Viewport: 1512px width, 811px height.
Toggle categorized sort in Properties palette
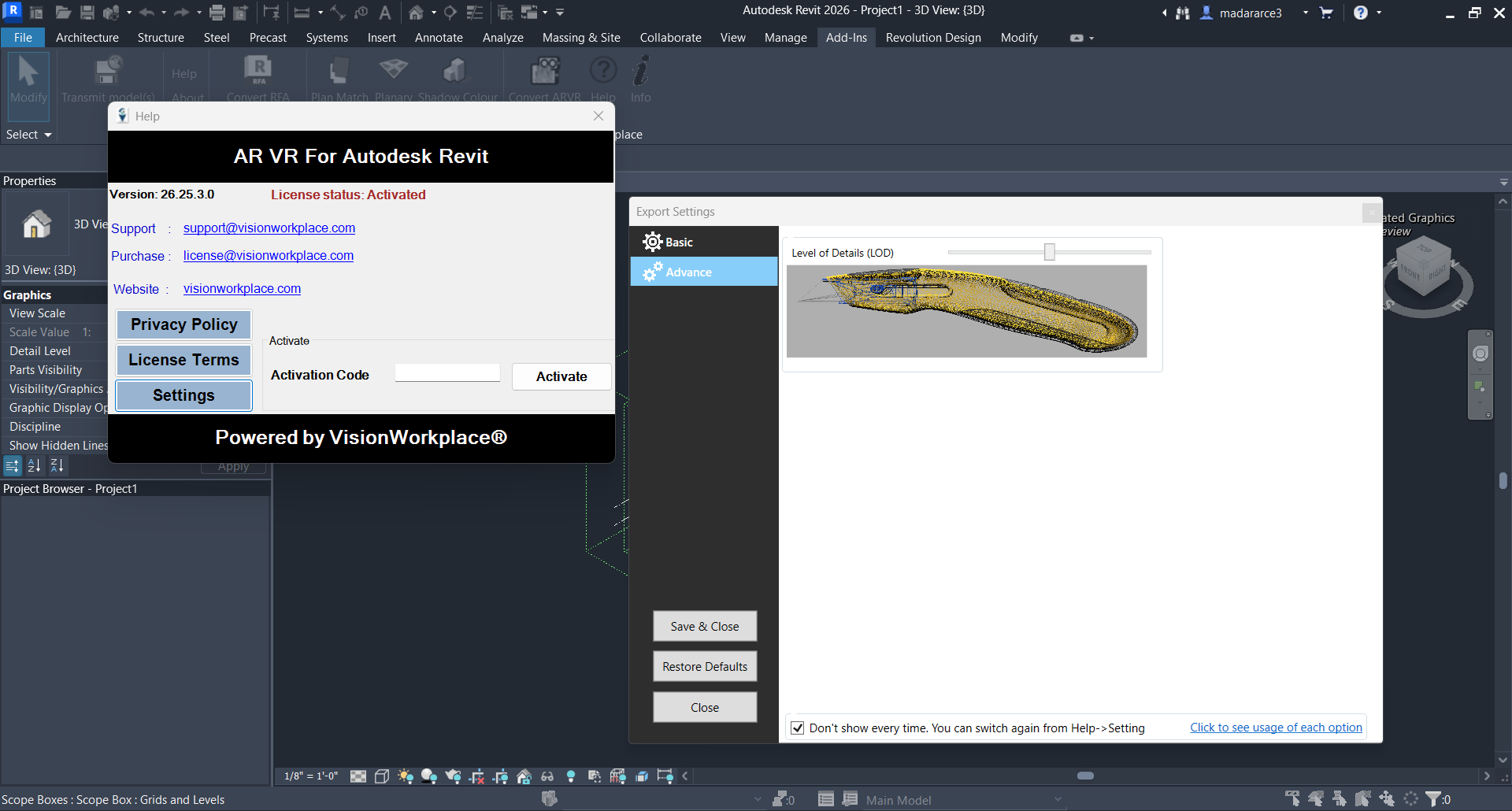tap(12, 466)
